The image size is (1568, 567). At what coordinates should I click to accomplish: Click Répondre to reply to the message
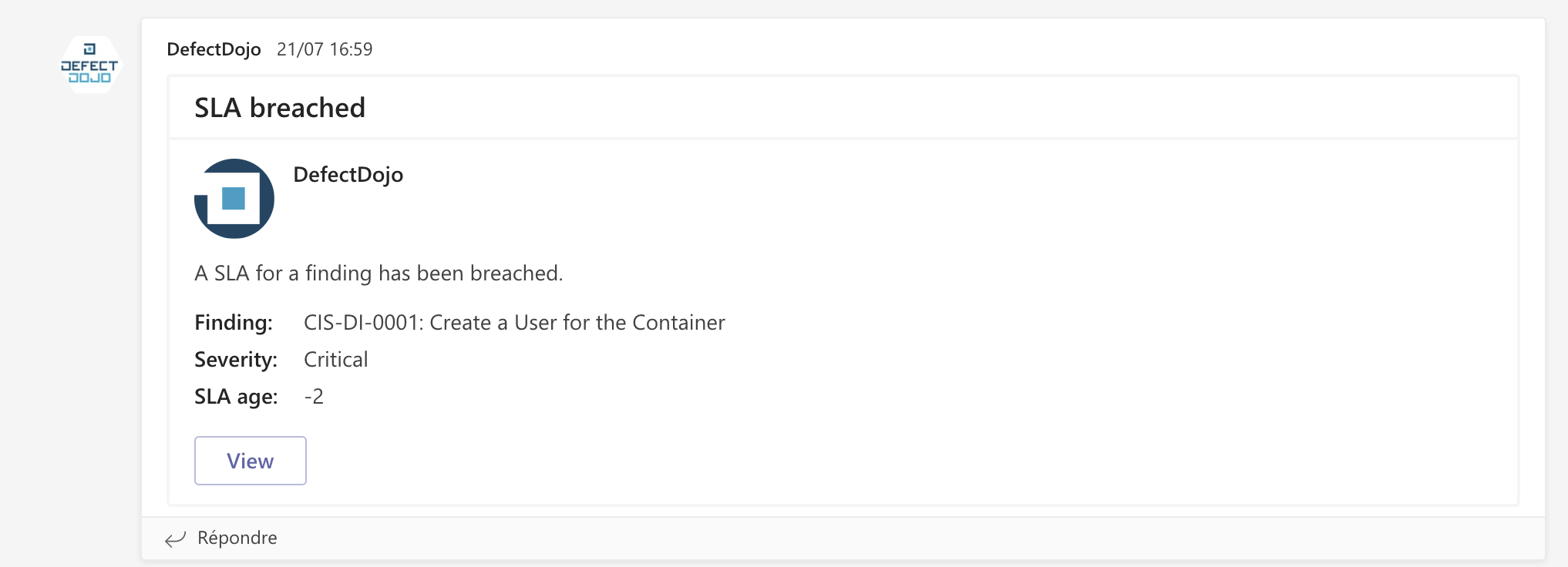pyautogui.click(x=237, y=537)
